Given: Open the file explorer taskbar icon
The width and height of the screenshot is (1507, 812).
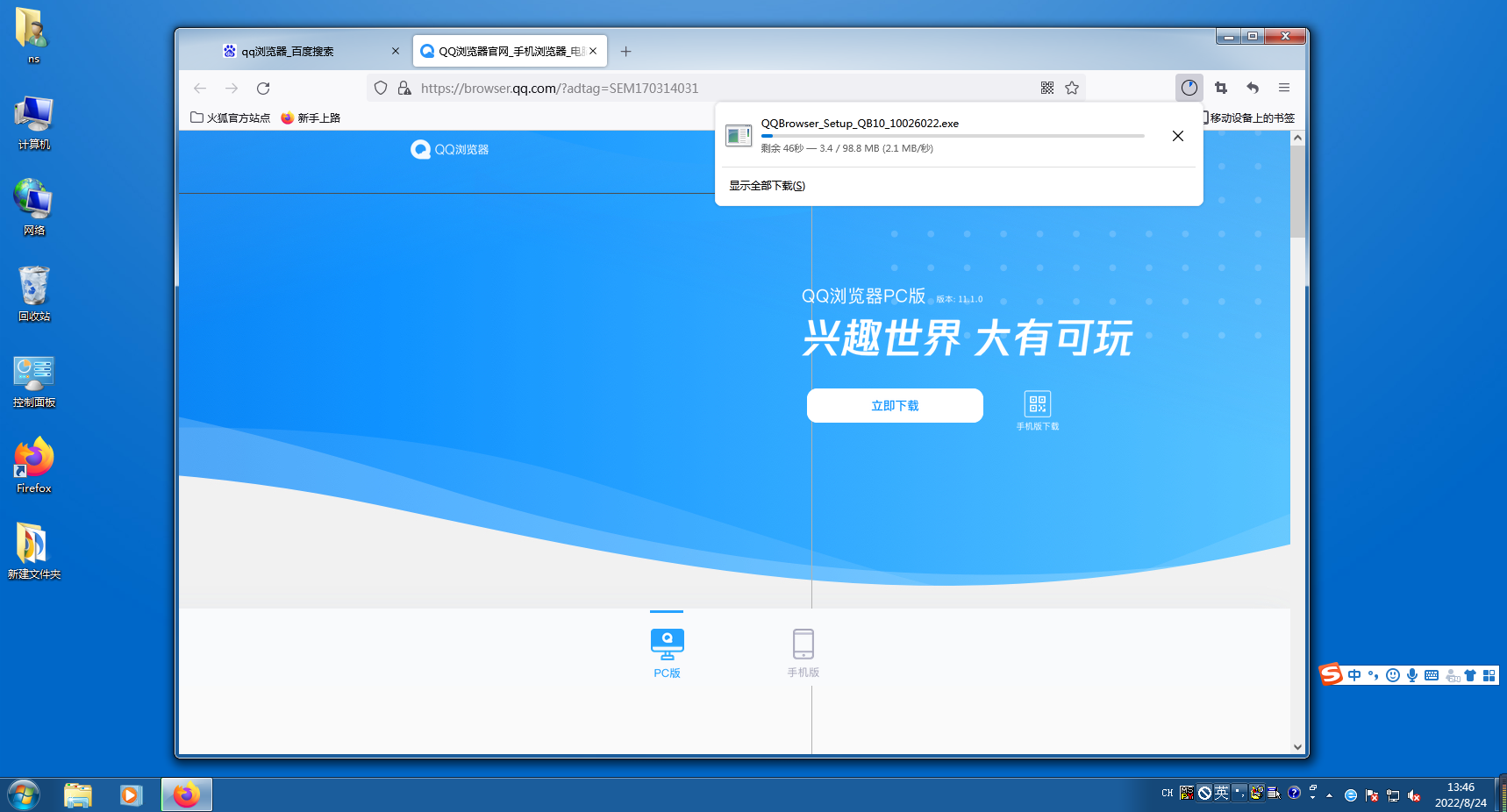Looking at the screenshot, I should tap(78, 795).
